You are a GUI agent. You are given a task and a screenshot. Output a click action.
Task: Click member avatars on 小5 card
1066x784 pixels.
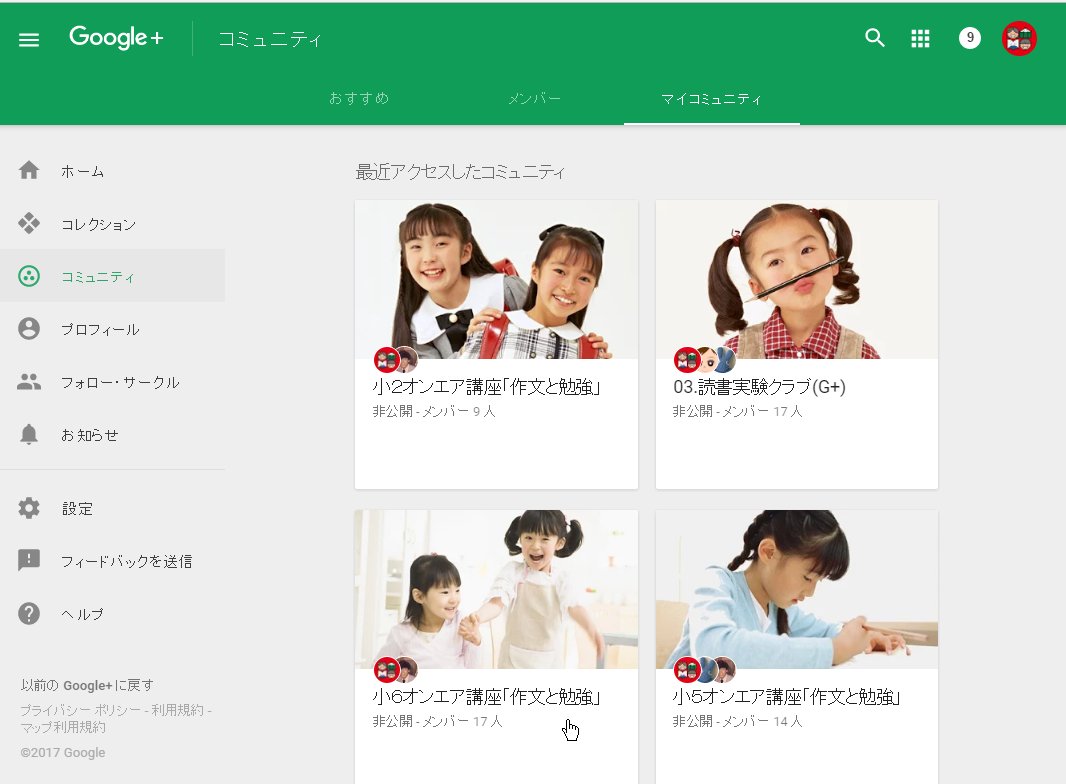click(704, 670)
